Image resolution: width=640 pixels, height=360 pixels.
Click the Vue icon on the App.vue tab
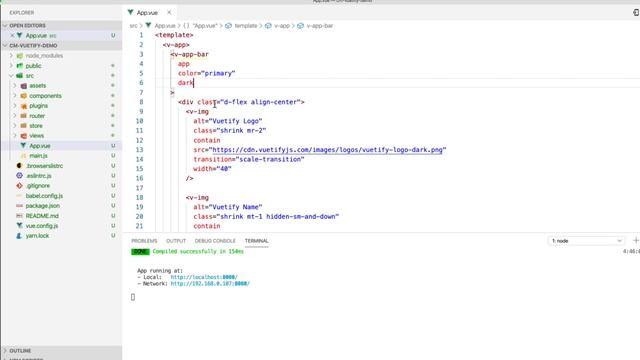pyautogui.click(x=131, y=12)
